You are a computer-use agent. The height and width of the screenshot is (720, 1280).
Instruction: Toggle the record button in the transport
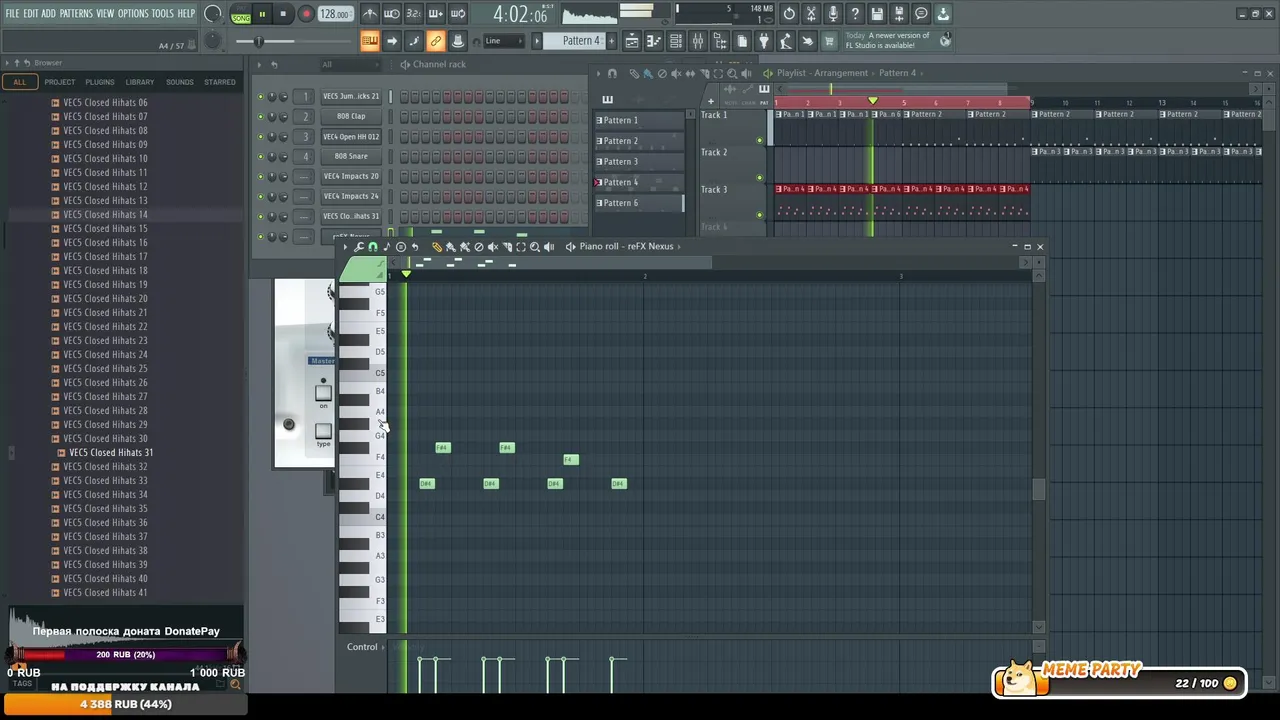pyautogui.click(x=306, y=14)
